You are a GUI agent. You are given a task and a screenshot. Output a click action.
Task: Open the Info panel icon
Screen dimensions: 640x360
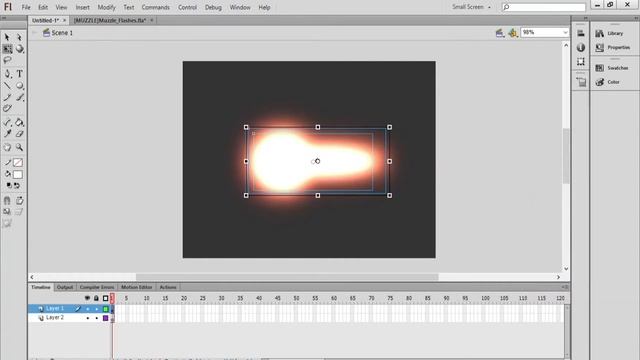point(581,48)
